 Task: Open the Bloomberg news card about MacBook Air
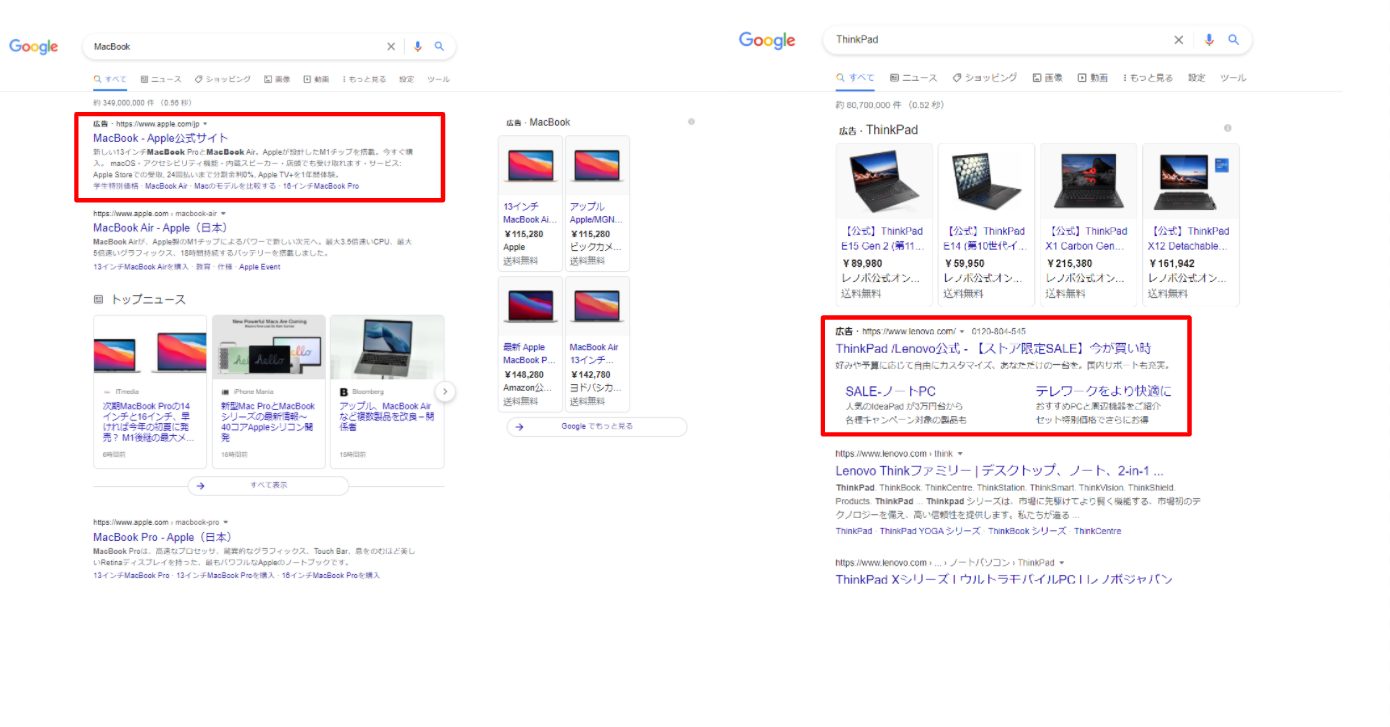387,391
